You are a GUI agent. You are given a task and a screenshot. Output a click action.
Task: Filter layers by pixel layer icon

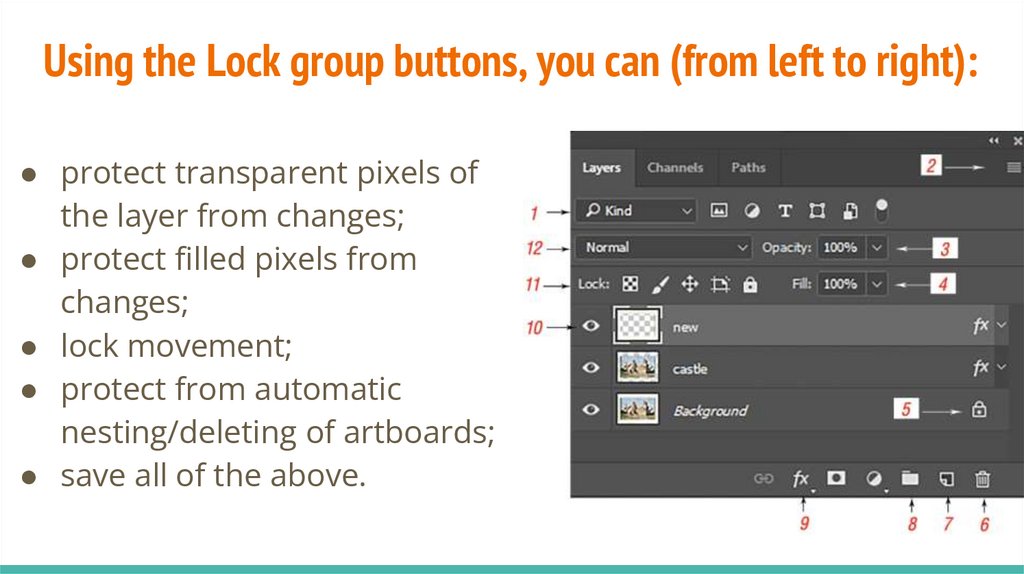[x=718, y=210]
